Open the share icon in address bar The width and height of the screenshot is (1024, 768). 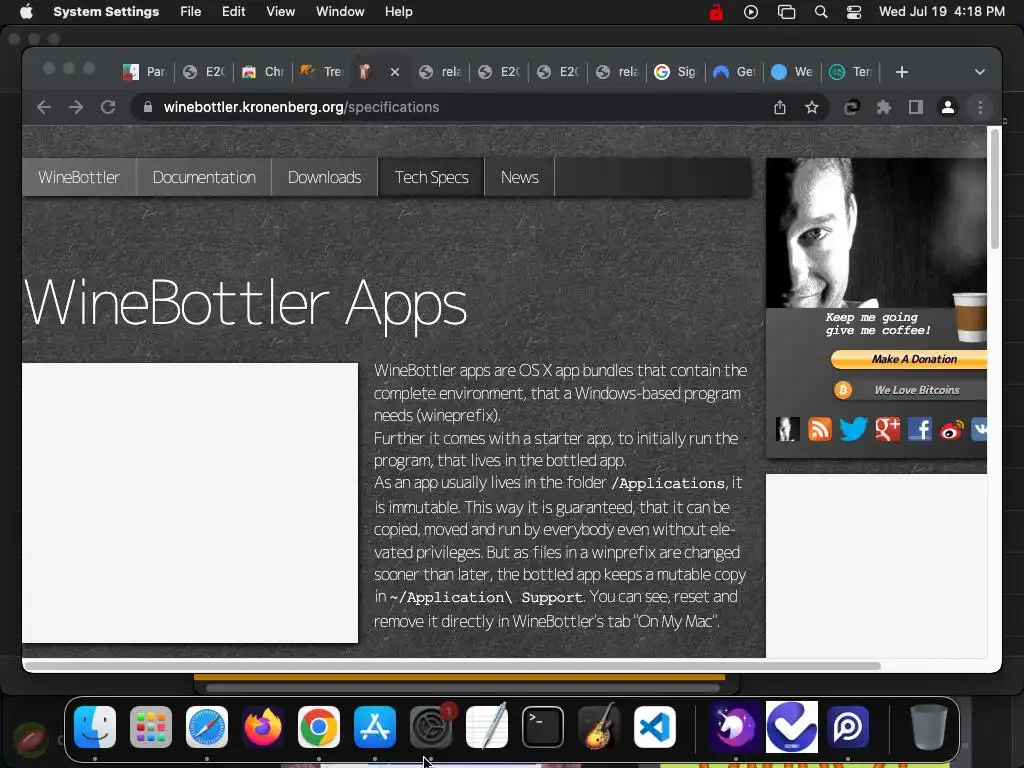[780, 107]
